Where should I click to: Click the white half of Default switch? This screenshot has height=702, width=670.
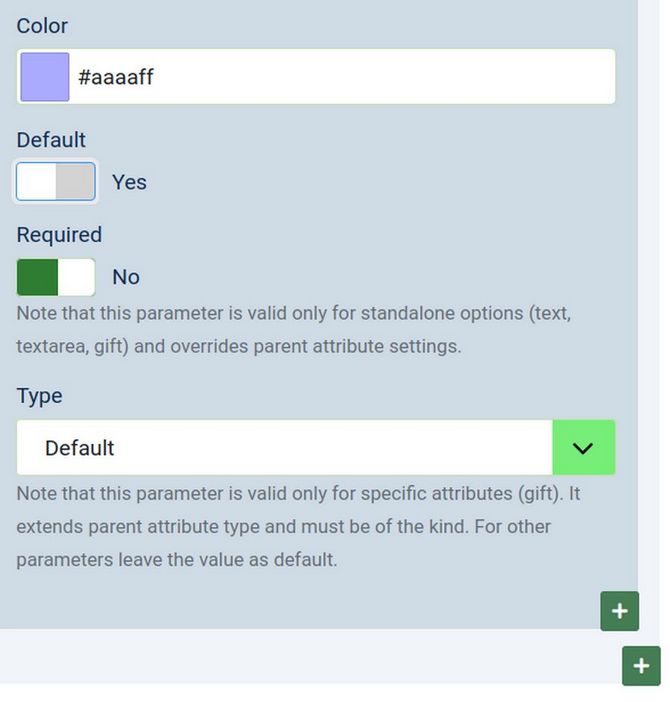[36, 182]
